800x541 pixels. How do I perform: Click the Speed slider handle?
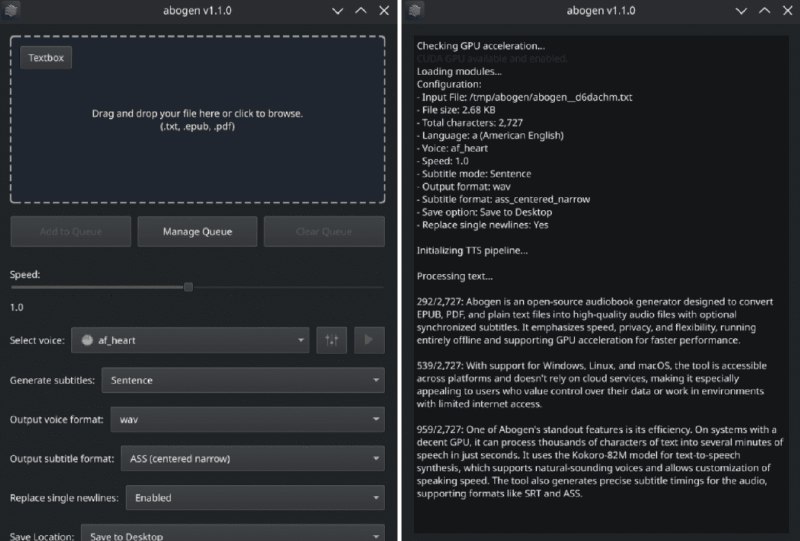[188, 287]
